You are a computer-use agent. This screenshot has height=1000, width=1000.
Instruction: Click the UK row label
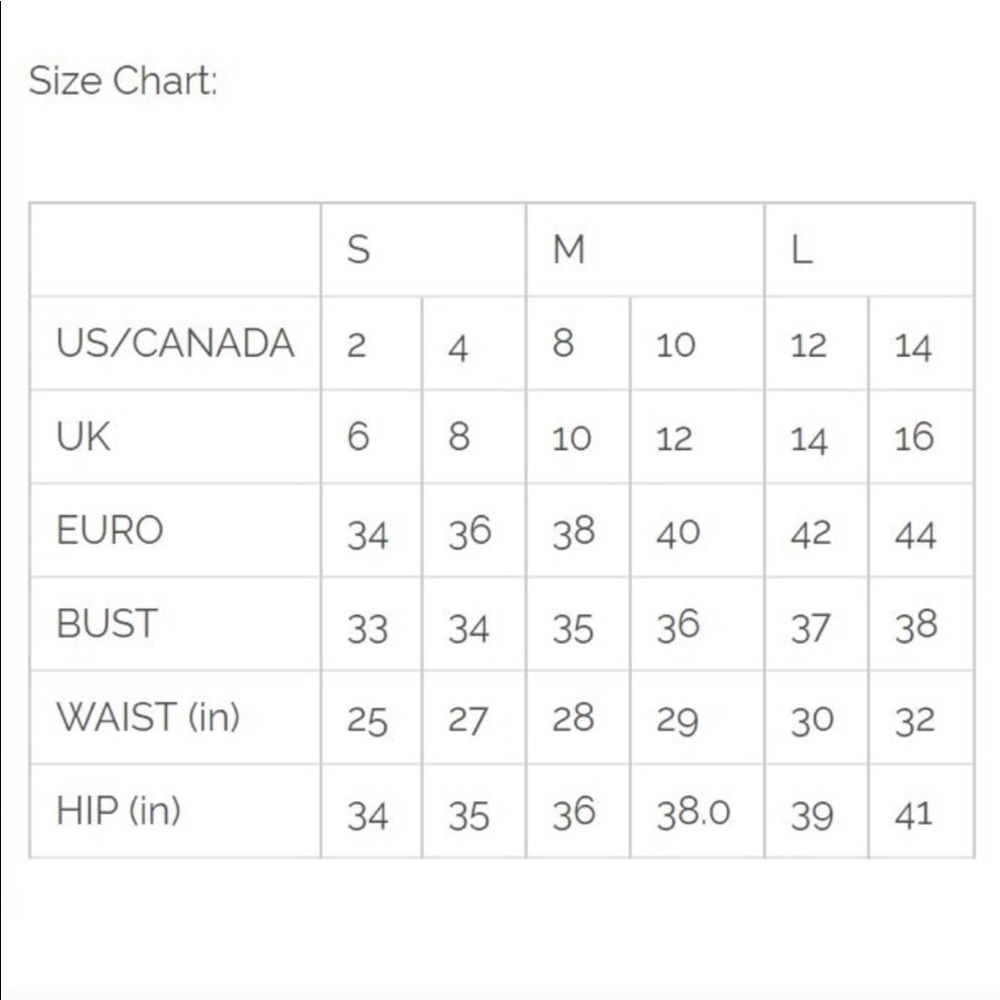(x=84, y=437)
